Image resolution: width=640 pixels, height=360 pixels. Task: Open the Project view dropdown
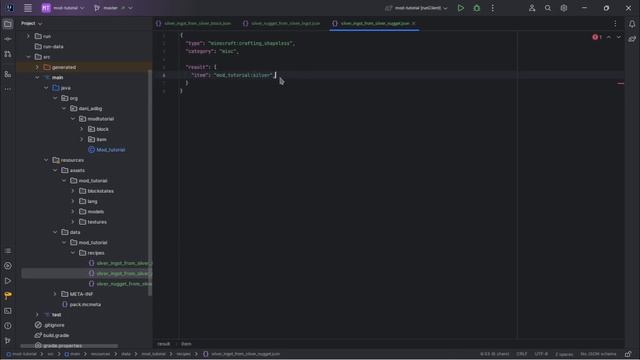pos(31,24)
